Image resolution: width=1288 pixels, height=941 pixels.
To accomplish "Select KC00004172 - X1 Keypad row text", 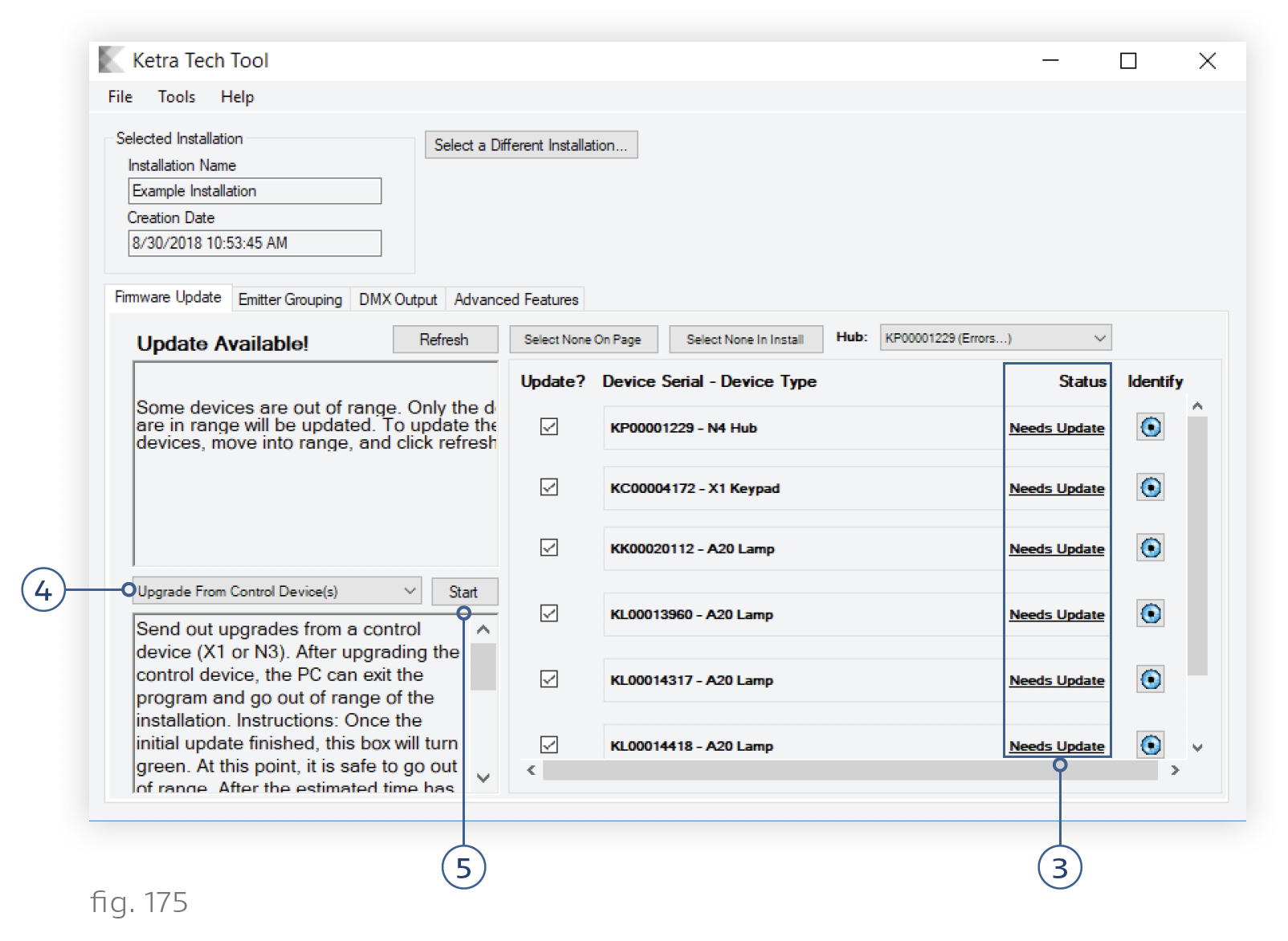I will 695,488.
